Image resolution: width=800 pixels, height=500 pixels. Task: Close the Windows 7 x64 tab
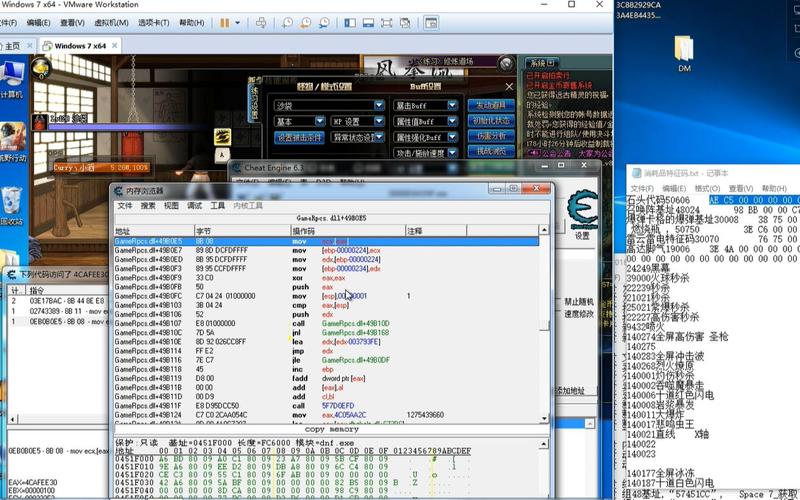click(x=114, y=45)
